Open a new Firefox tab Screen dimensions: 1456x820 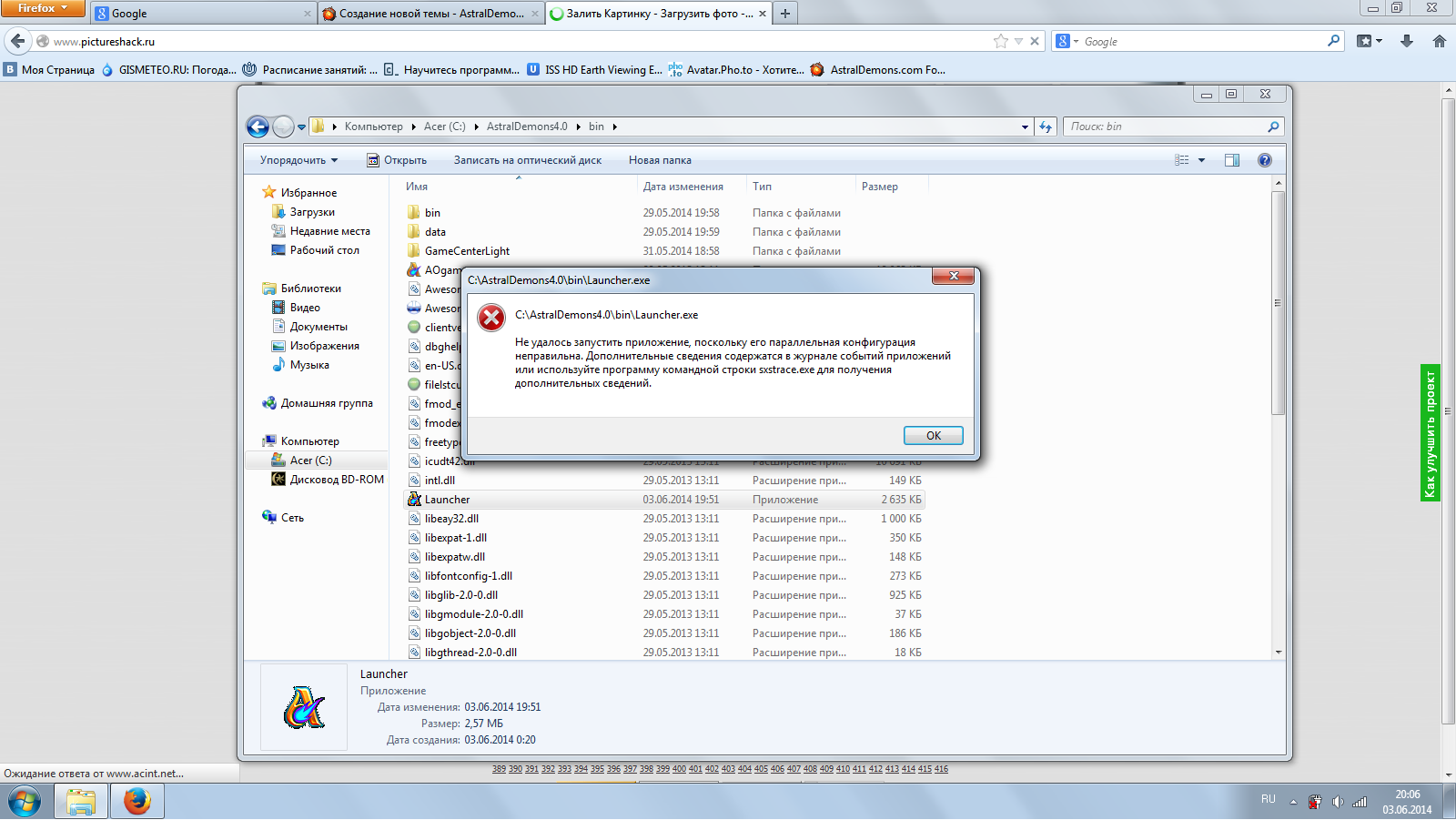784,14
